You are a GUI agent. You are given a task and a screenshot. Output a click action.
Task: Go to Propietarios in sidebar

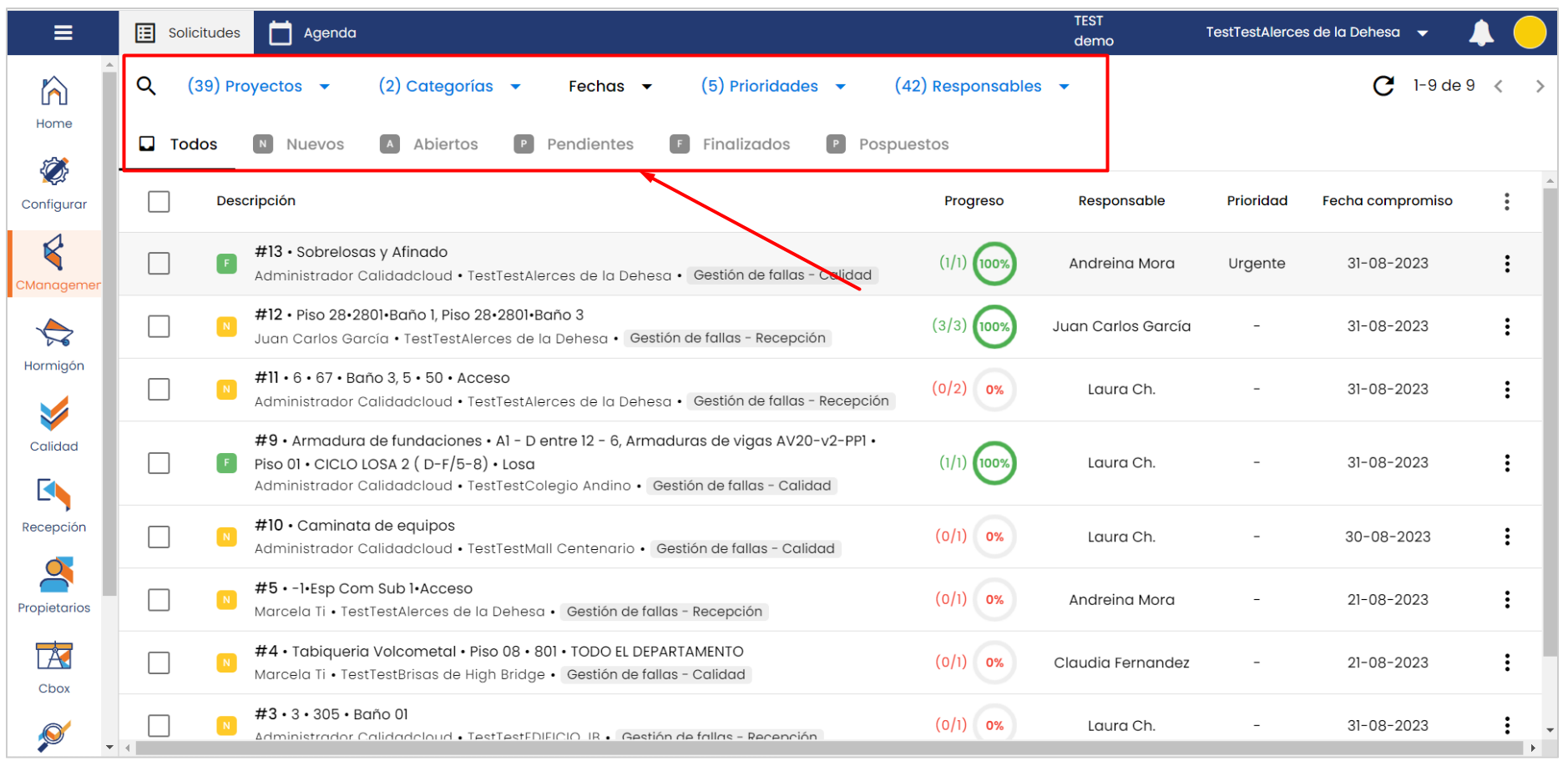pyautogui.click(x=54, y=586)
